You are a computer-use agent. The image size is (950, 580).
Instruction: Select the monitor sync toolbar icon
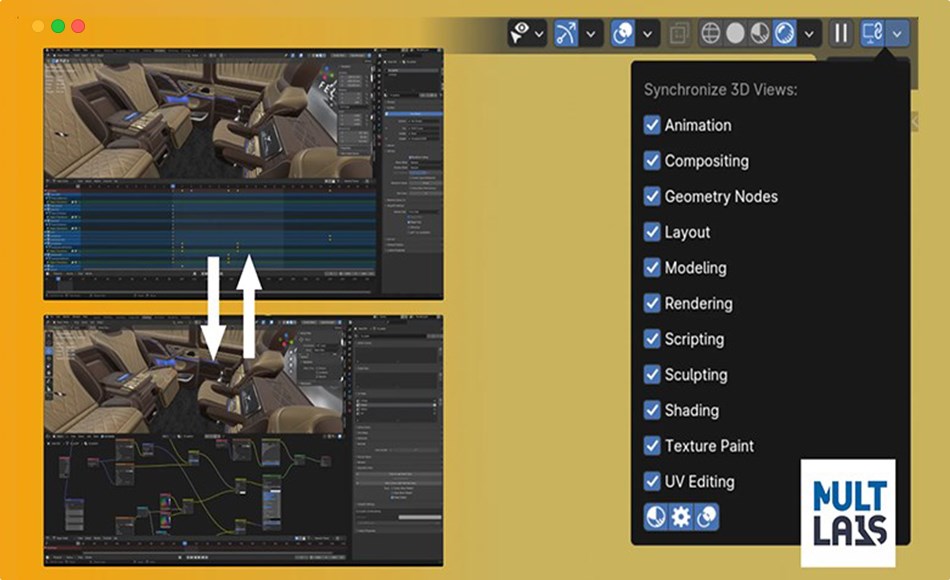[x=869, y=32]
